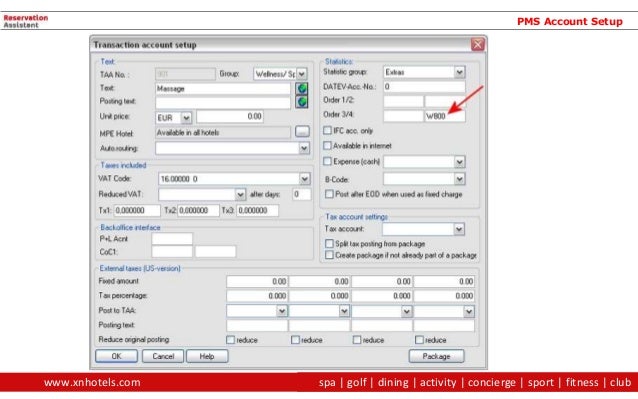Click the Tx3 value field
This screenshot has height=399, width=638.
pyautogui.click(x=258, y=211)
